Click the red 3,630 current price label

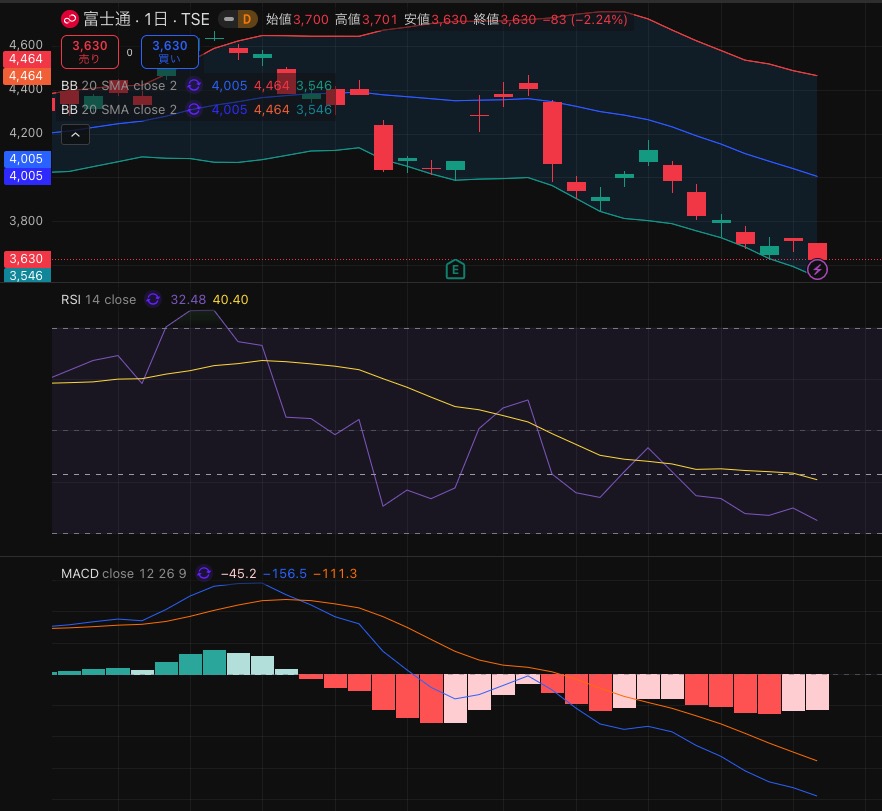tap(24, 259)
